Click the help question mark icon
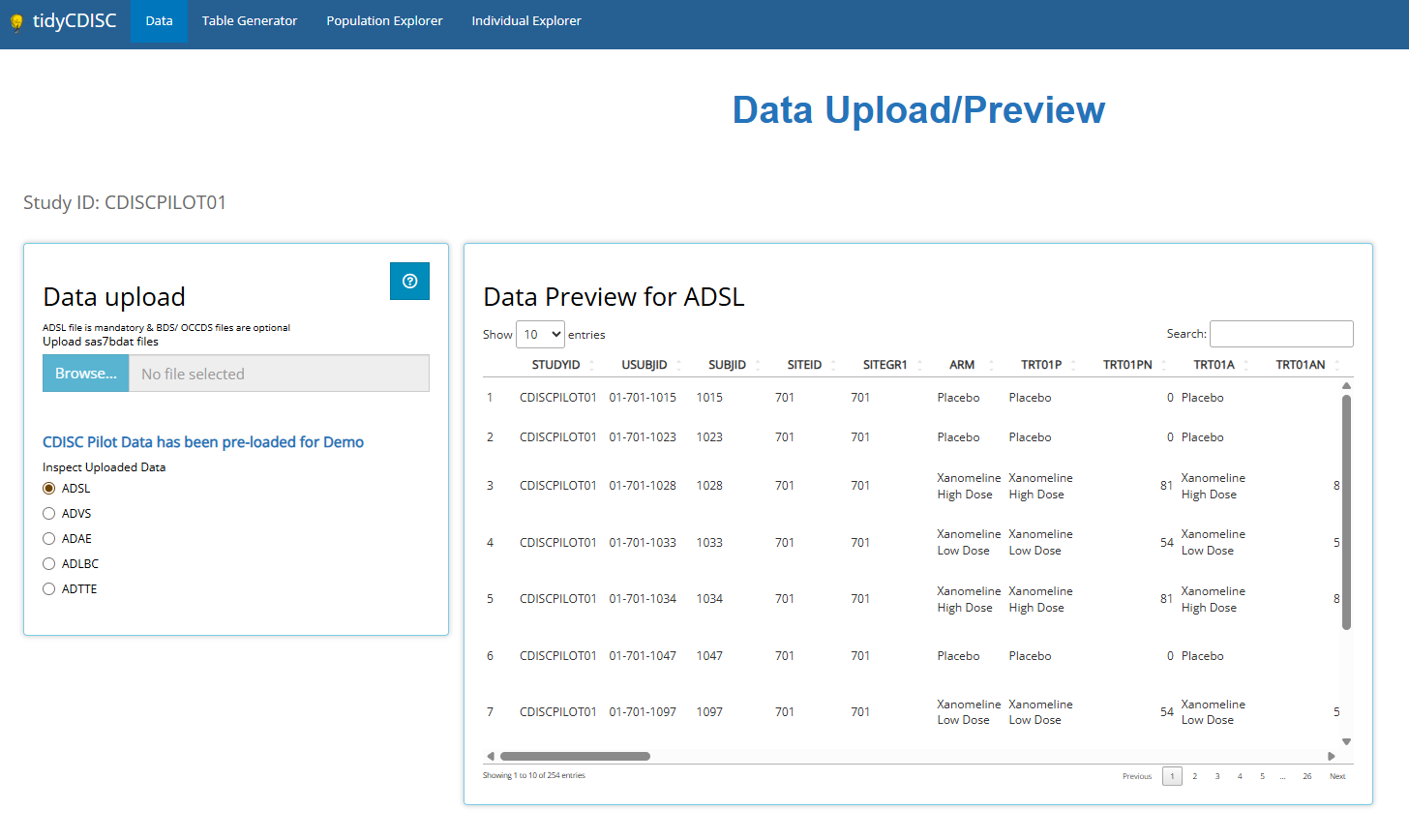 click(x=409, y=282)
